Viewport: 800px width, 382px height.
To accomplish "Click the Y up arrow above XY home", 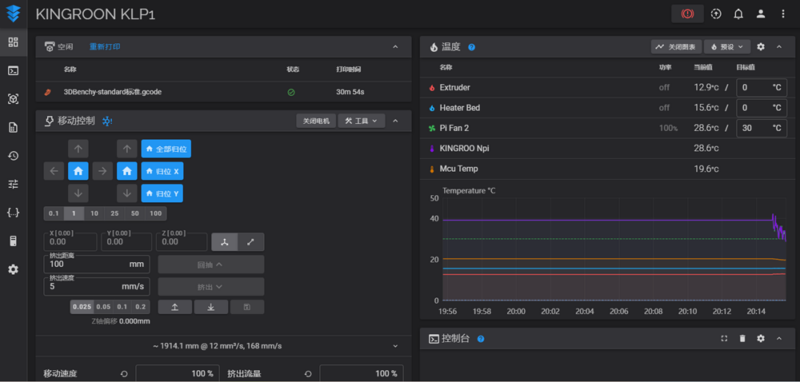I will click(x=78, y=148).
